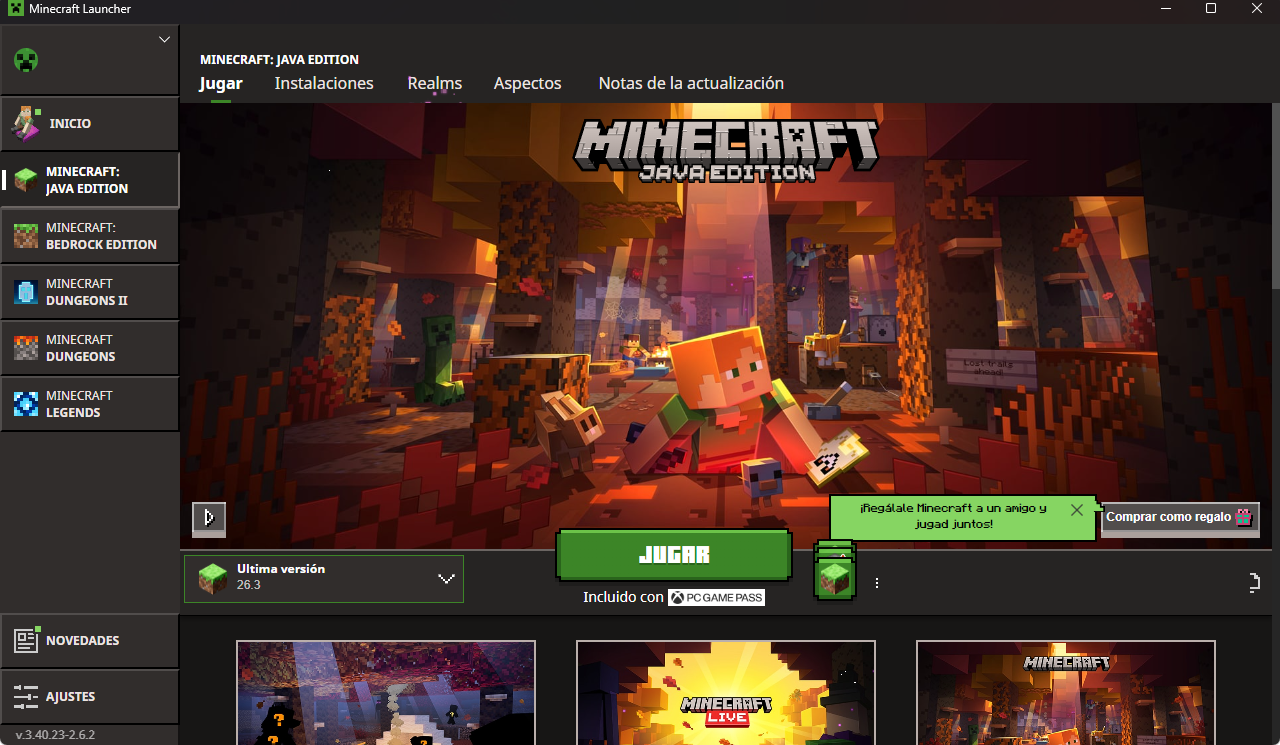Switch to the Instalaciones tab

[x=324, y=83]
